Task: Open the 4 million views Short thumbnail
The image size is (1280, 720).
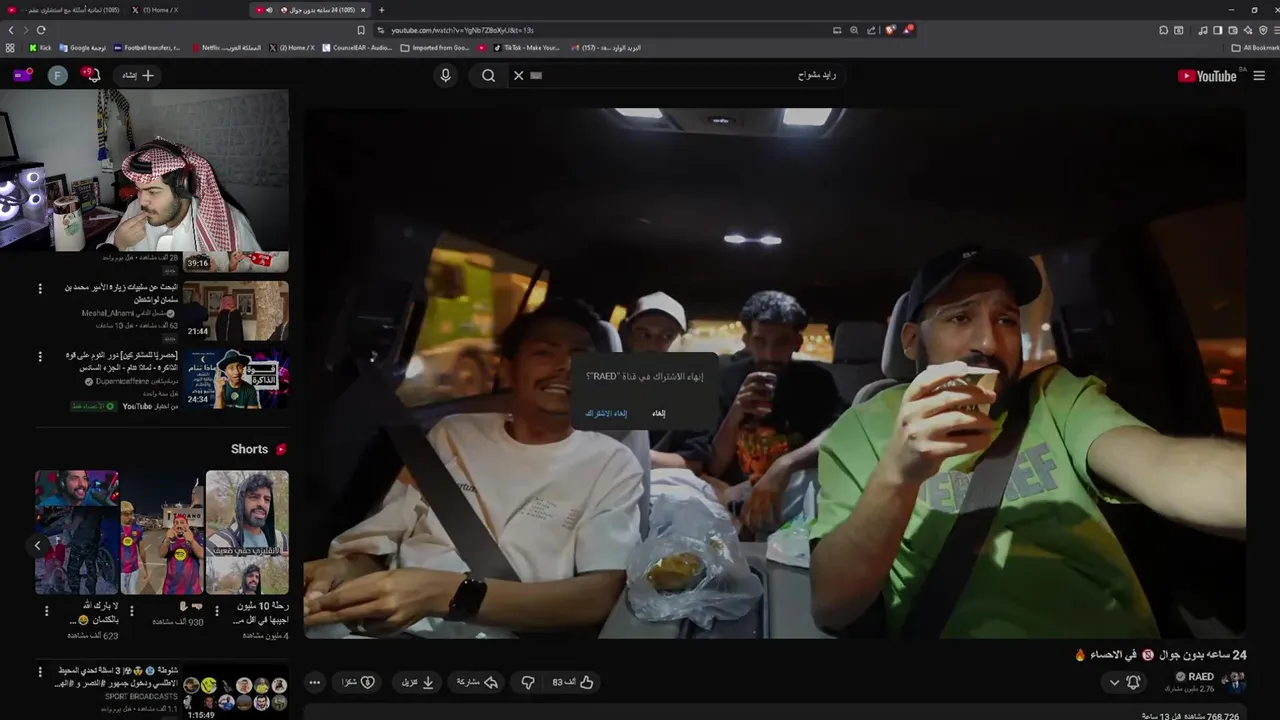Action: click(247, 533)
